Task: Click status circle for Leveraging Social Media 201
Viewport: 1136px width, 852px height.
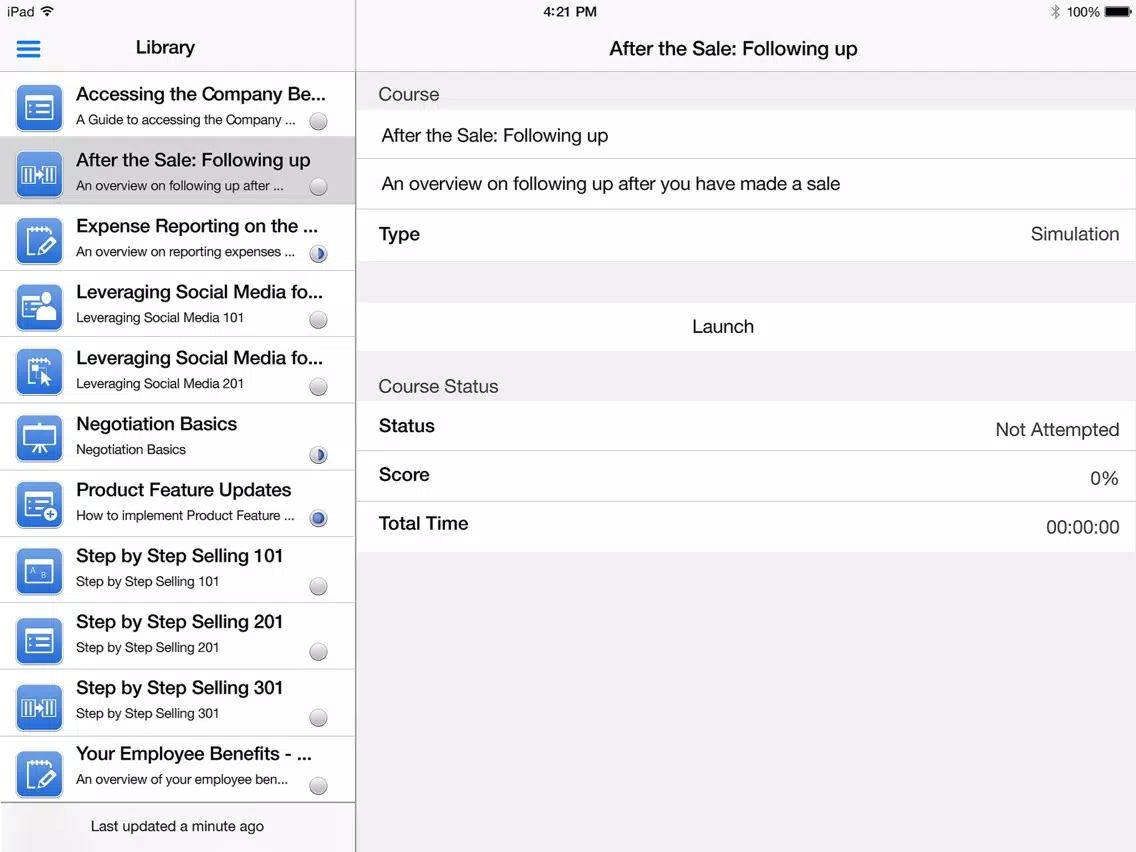Action: click(x=318, y=386)
